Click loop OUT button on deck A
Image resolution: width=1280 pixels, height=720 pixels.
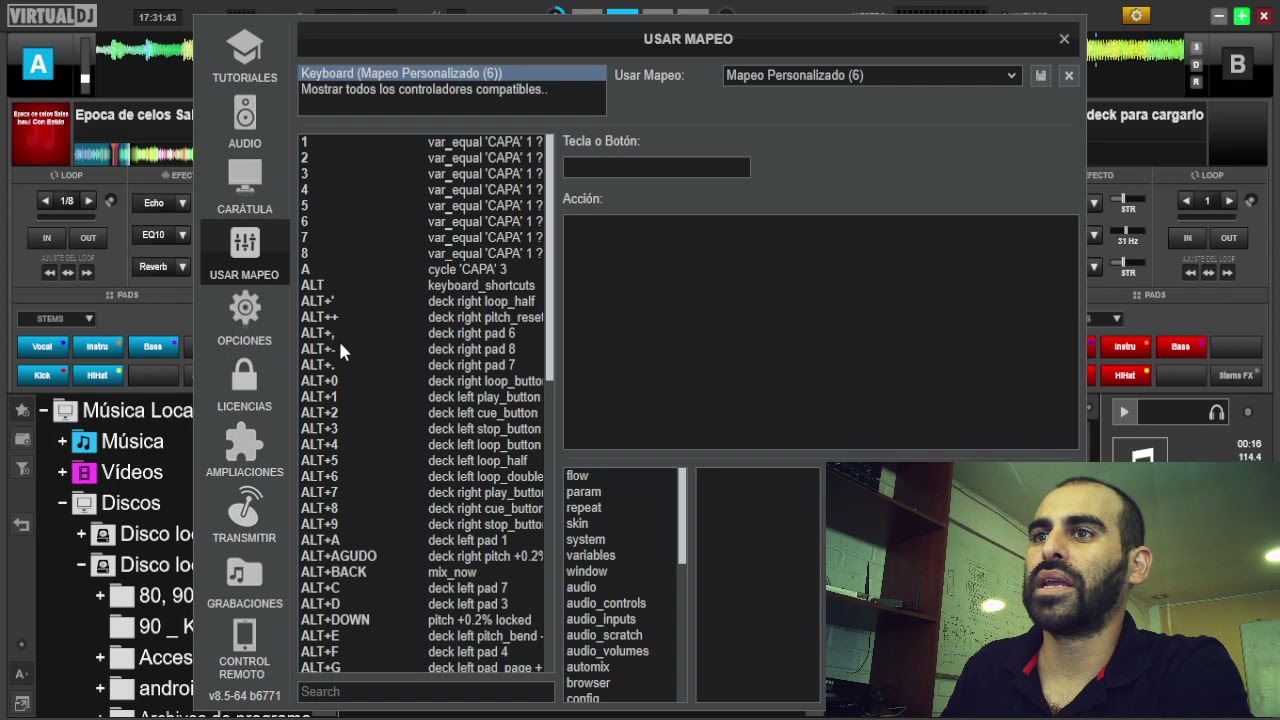point(88,238)
